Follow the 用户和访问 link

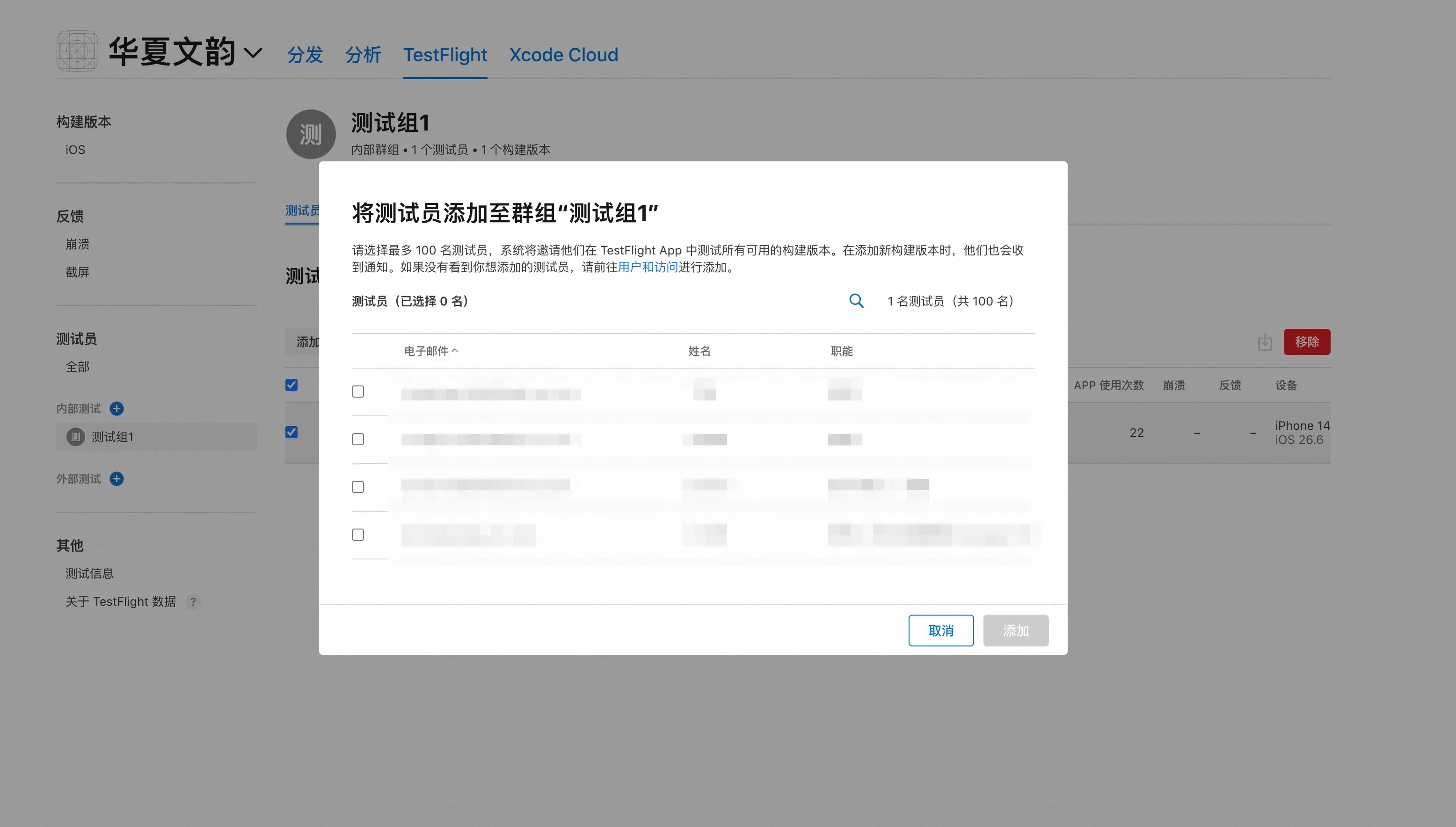[648, 267]
